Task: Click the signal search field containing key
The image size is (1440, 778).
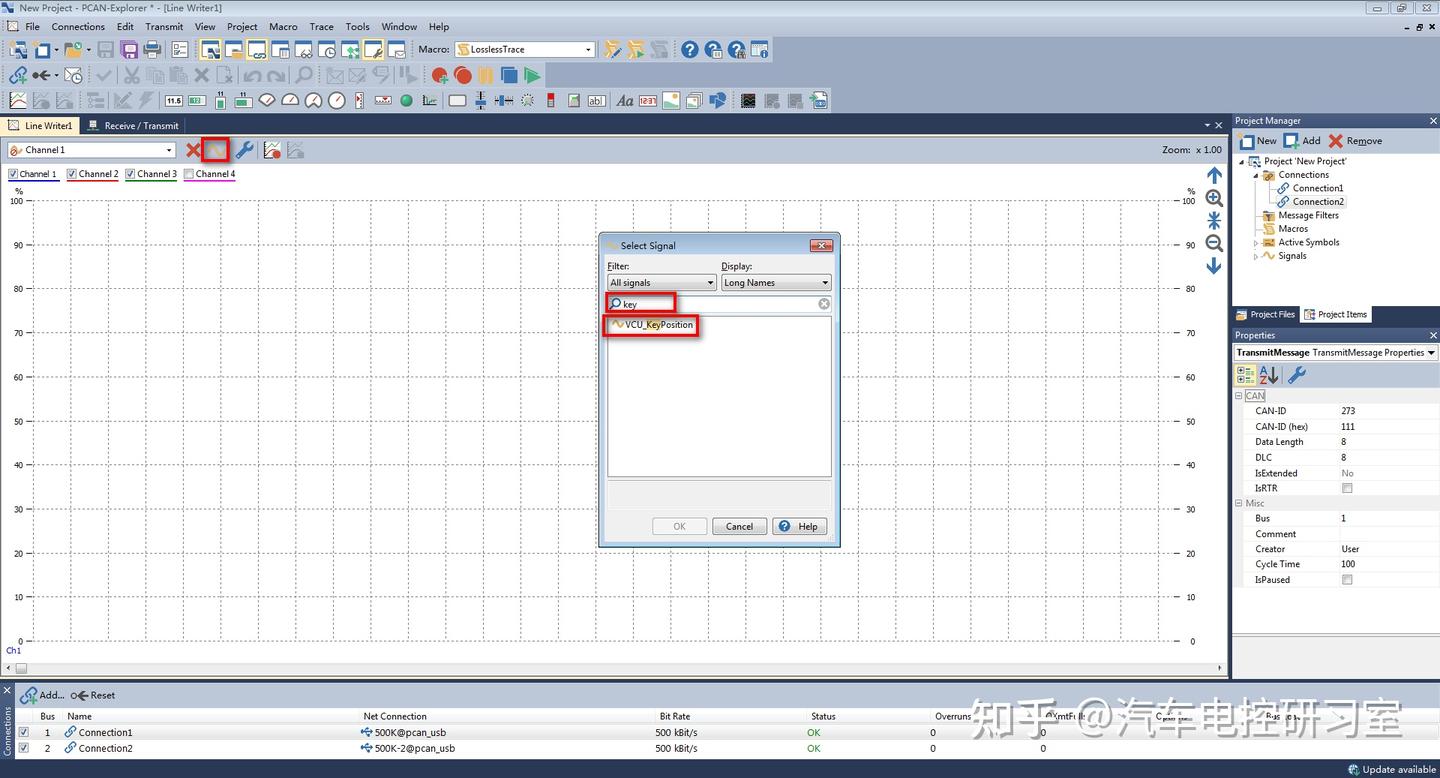Action: pos(720,304)
